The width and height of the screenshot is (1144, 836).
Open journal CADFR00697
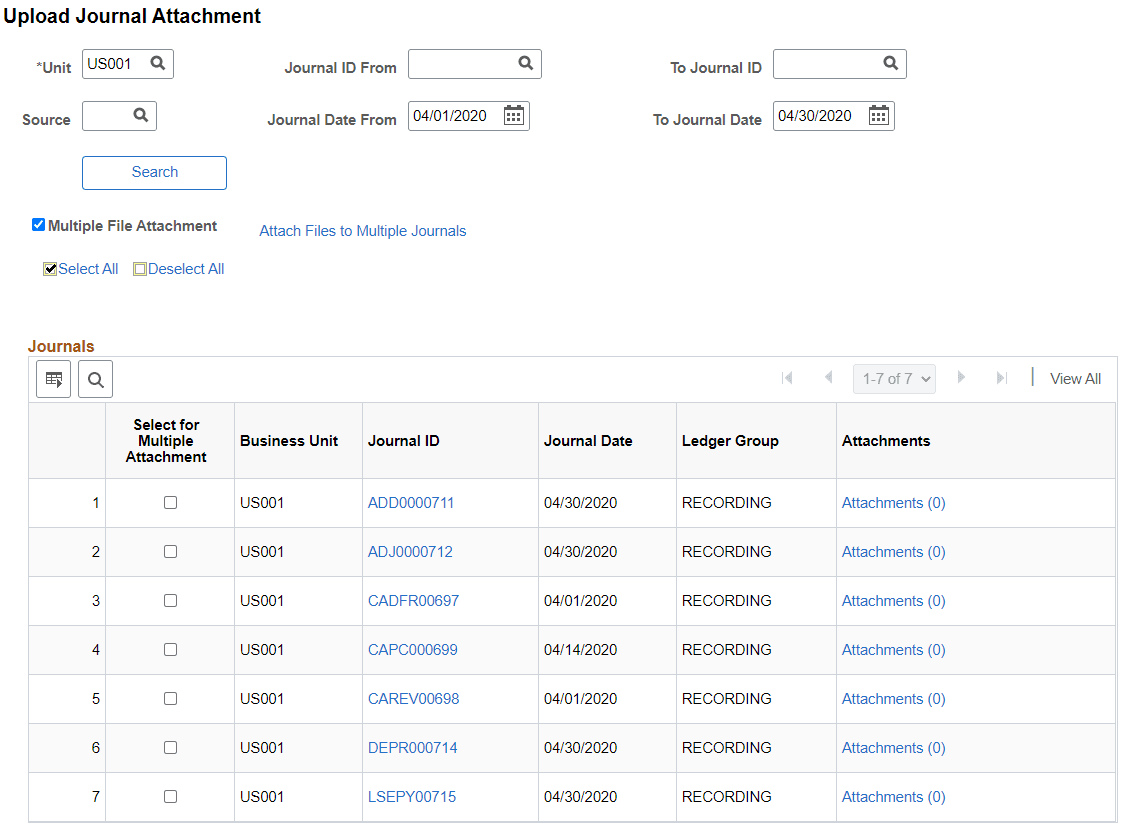pyautogui.click(x=413, y=600)
